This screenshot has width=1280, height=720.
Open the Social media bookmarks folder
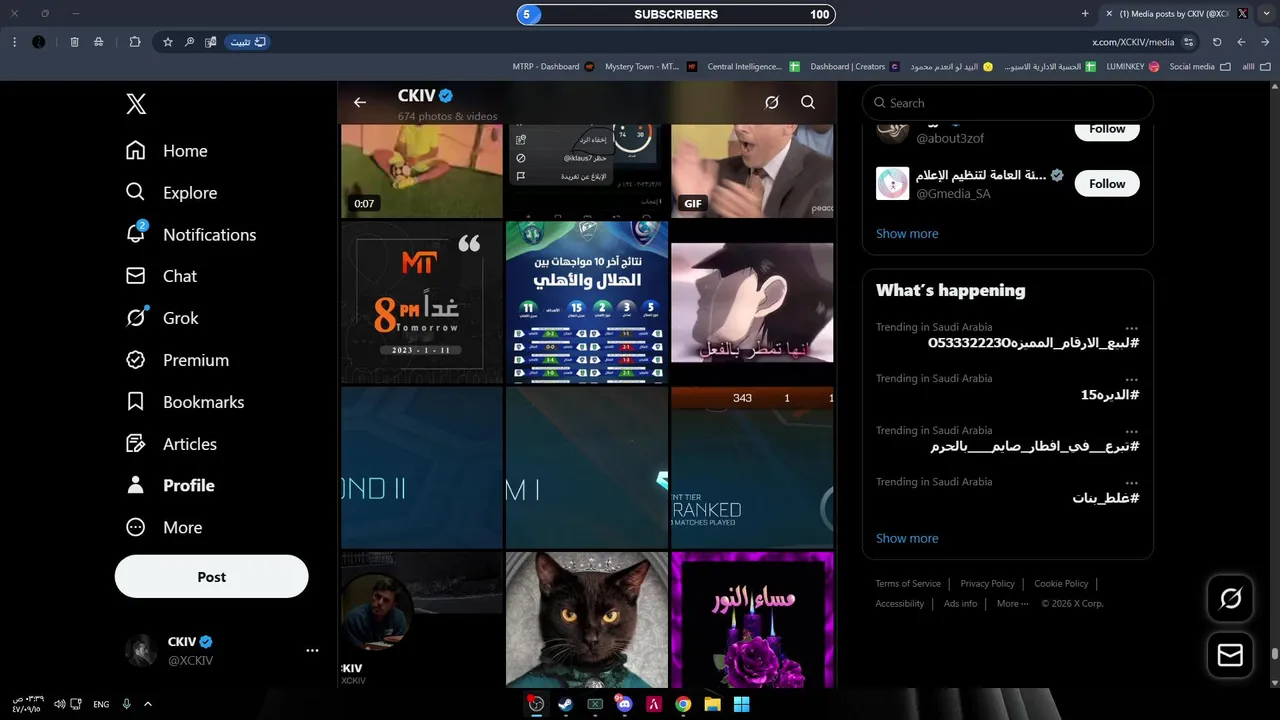(1199, 67)
